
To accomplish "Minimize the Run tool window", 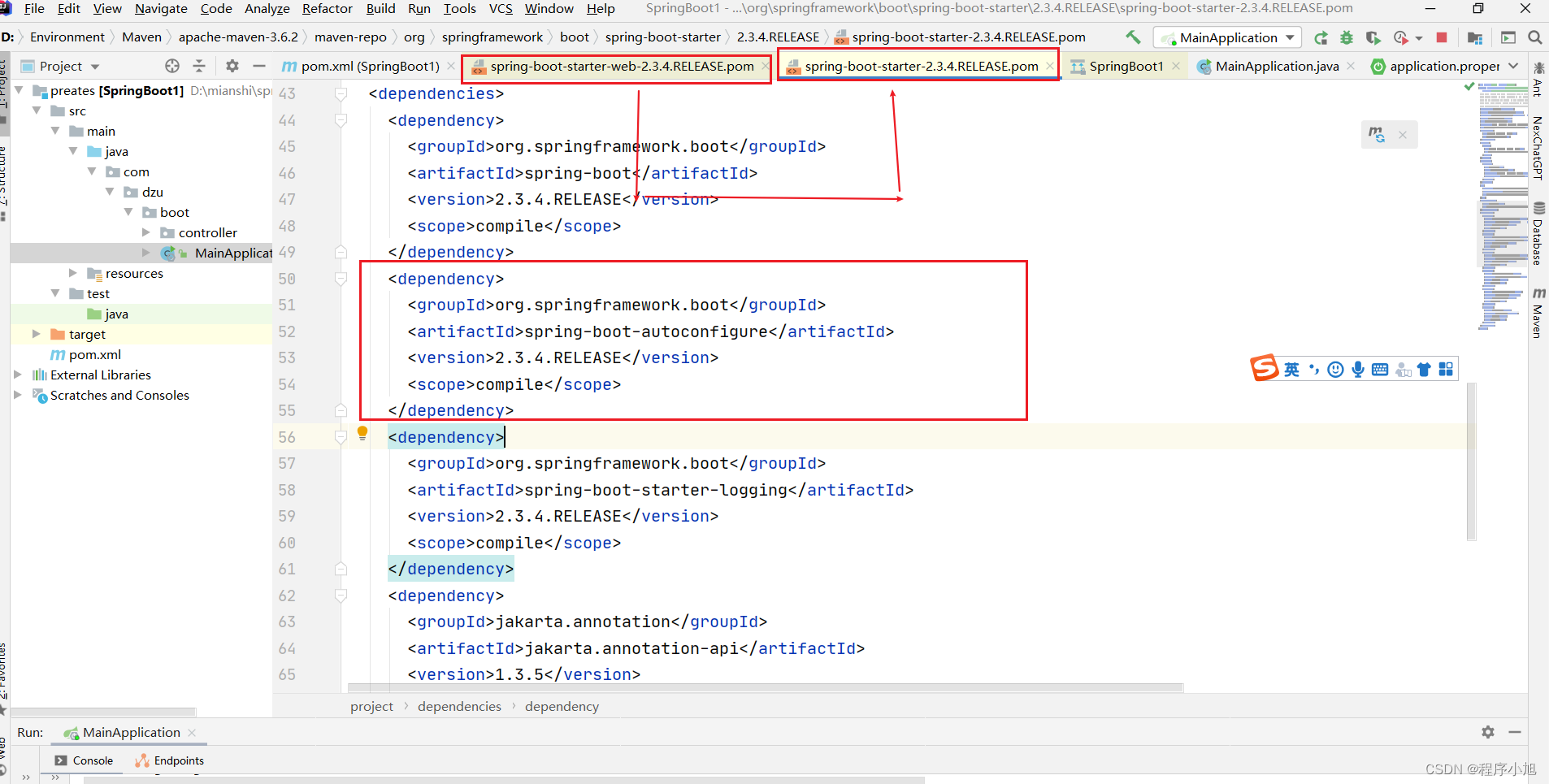I will pyautogui.click(x=1515, y=732).
